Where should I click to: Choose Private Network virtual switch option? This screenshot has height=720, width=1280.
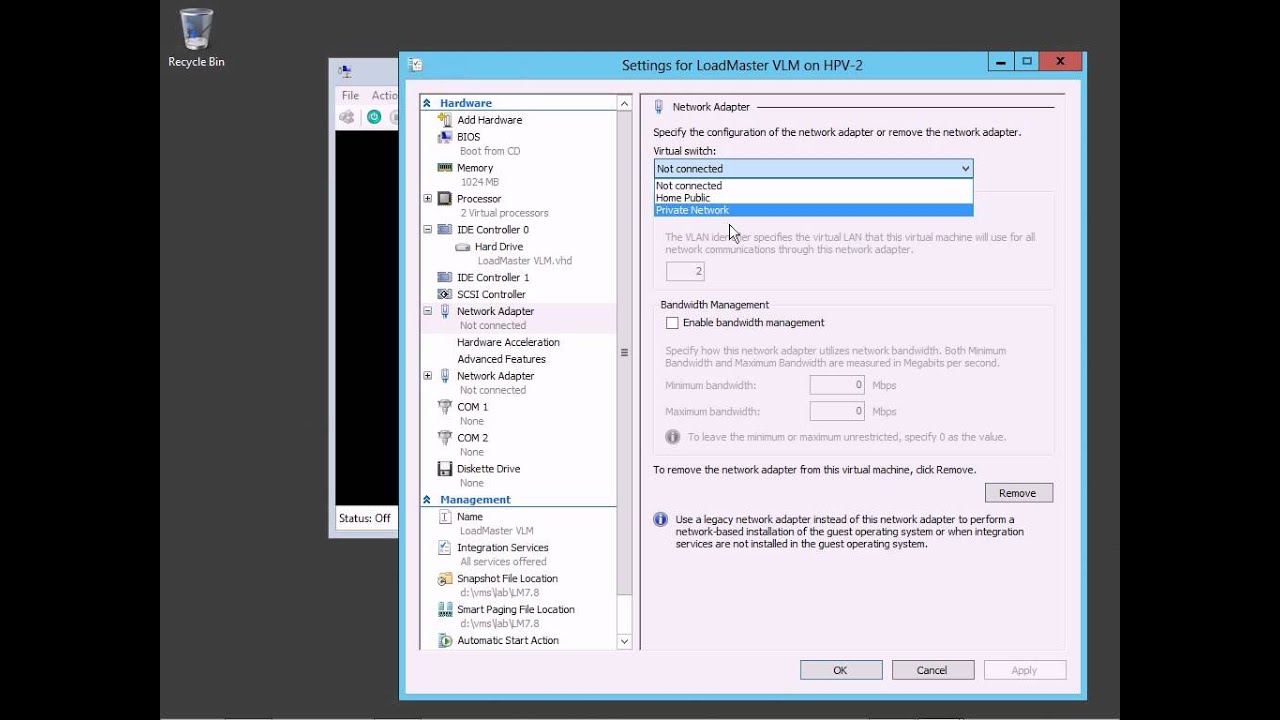pyautogui.click(x=813, y=210)
